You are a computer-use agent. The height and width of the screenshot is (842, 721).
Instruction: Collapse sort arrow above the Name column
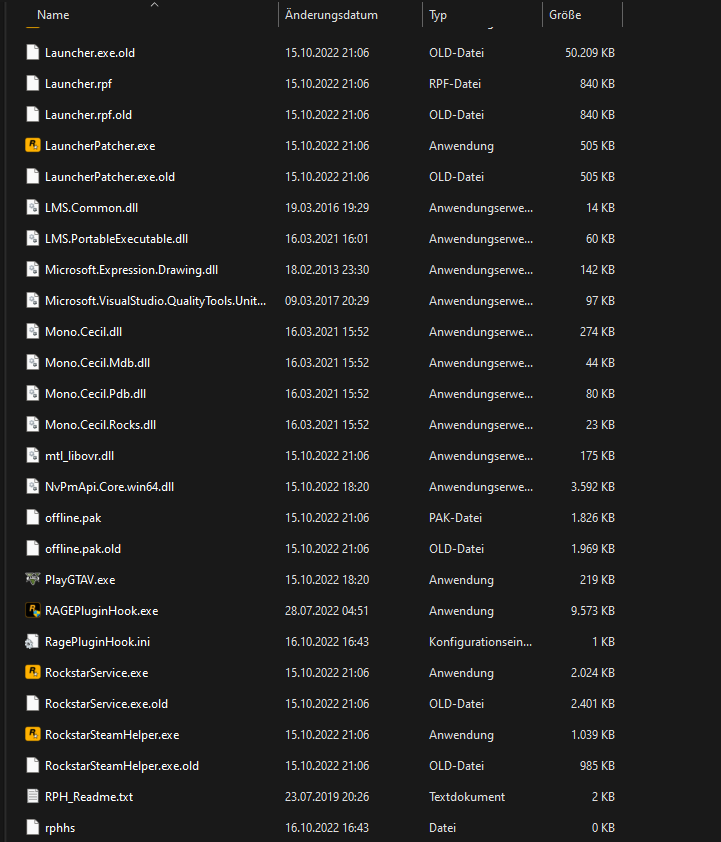click(x=154, y=5)
